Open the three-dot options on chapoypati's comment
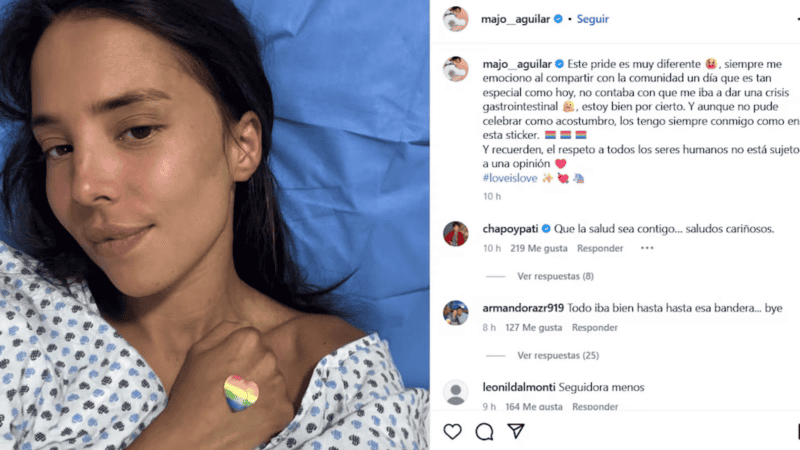 tap(647, 248)
